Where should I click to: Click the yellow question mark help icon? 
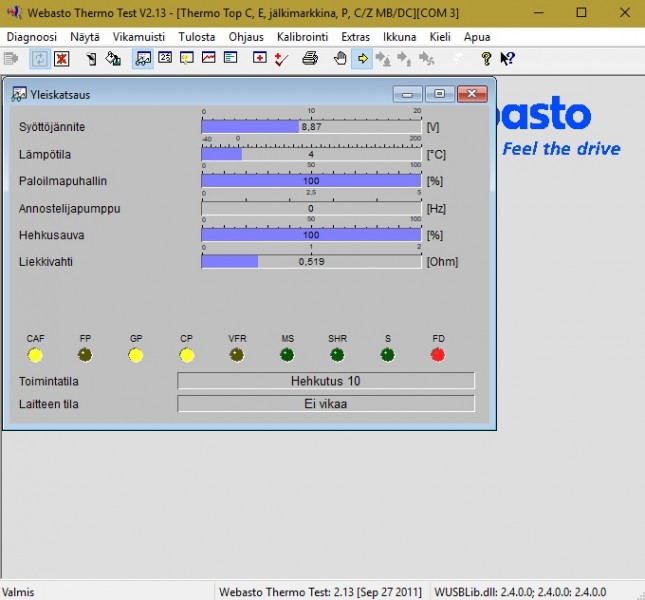(486, 59)
